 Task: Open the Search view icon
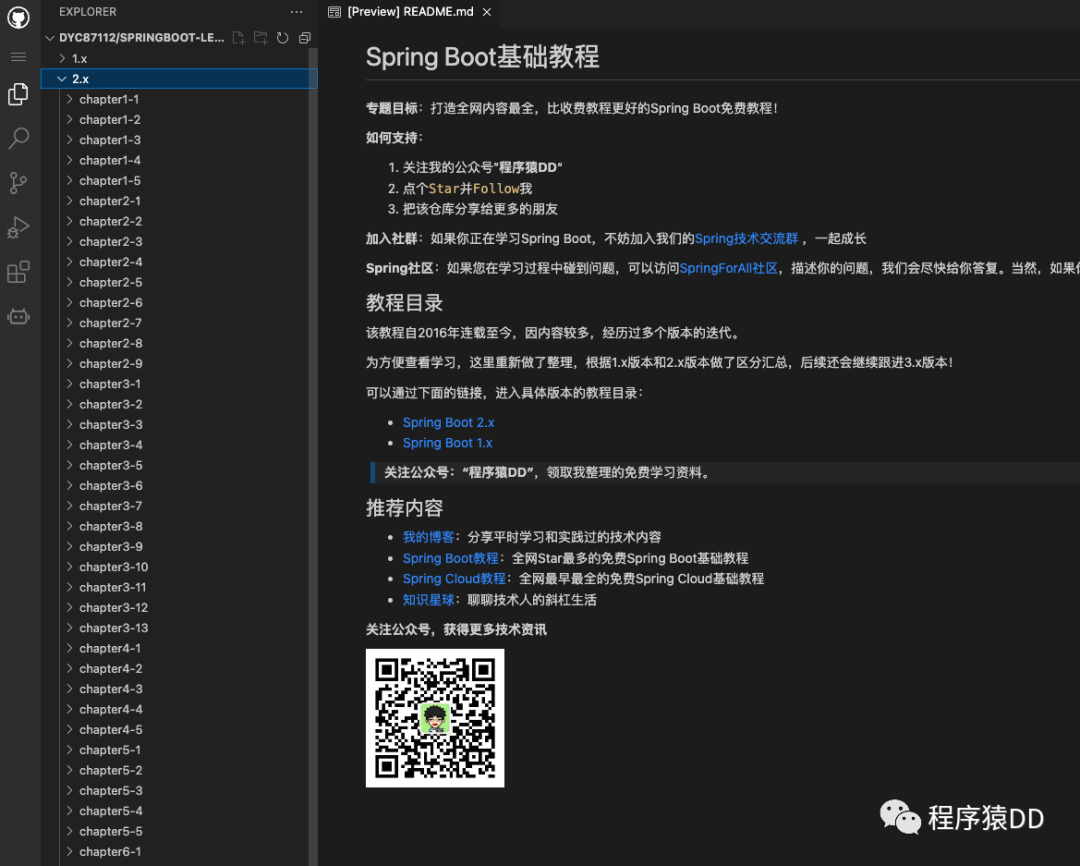[x=19, y=138]
